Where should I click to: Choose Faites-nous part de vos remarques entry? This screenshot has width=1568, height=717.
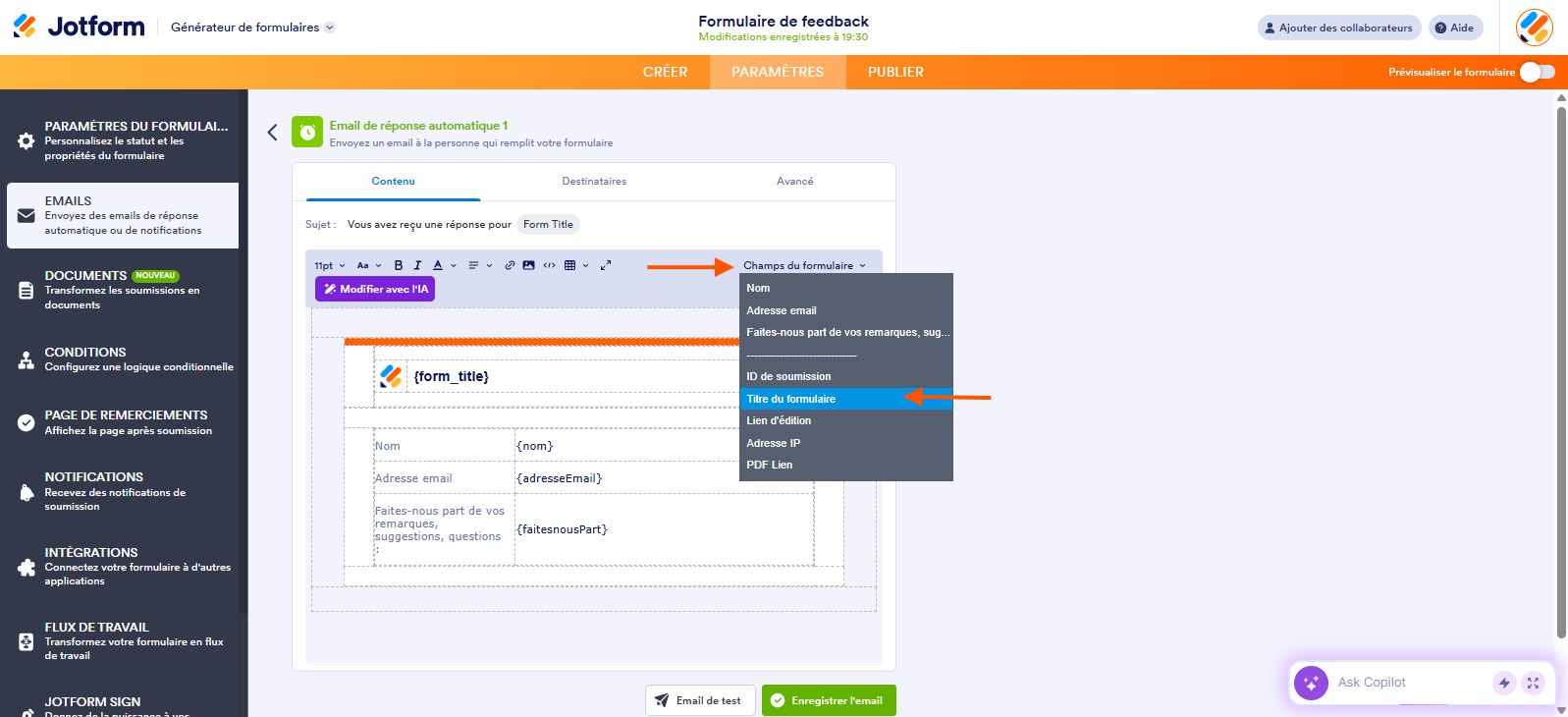(x=846, y=332)
